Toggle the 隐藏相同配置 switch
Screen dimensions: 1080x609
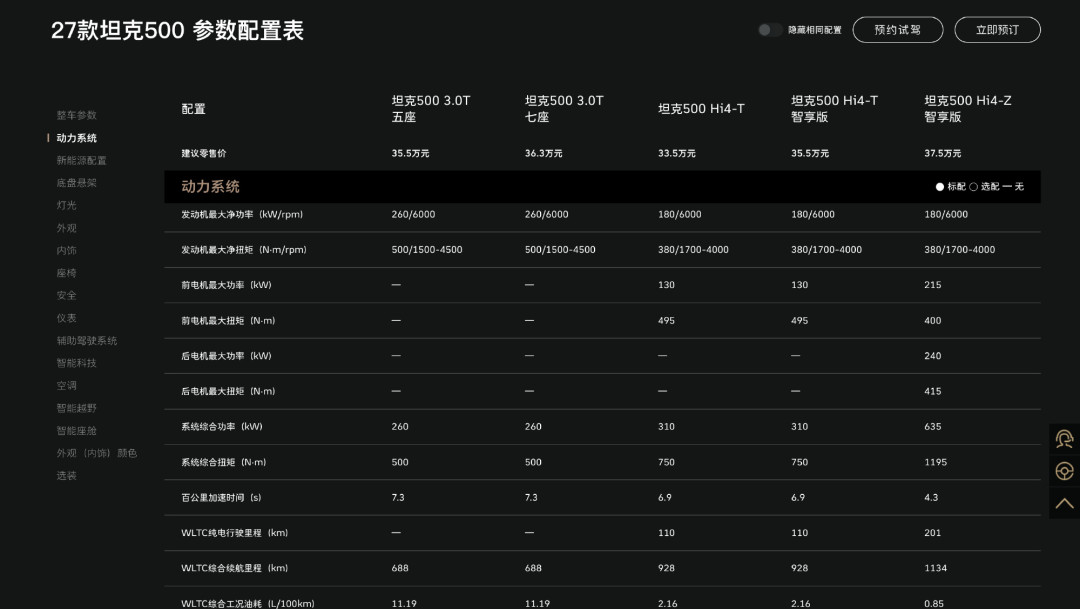(x=769, y=30)
